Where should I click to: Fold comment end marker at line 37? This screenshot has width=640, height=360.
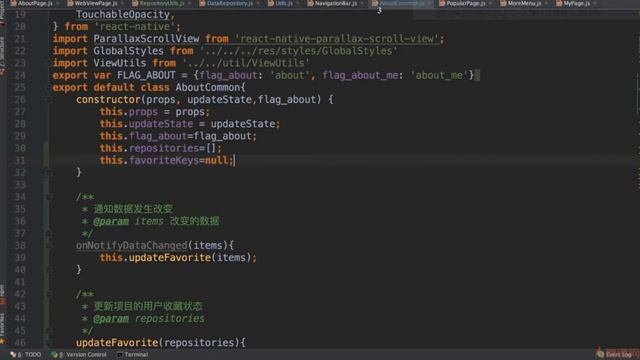(x=48, y=234)
